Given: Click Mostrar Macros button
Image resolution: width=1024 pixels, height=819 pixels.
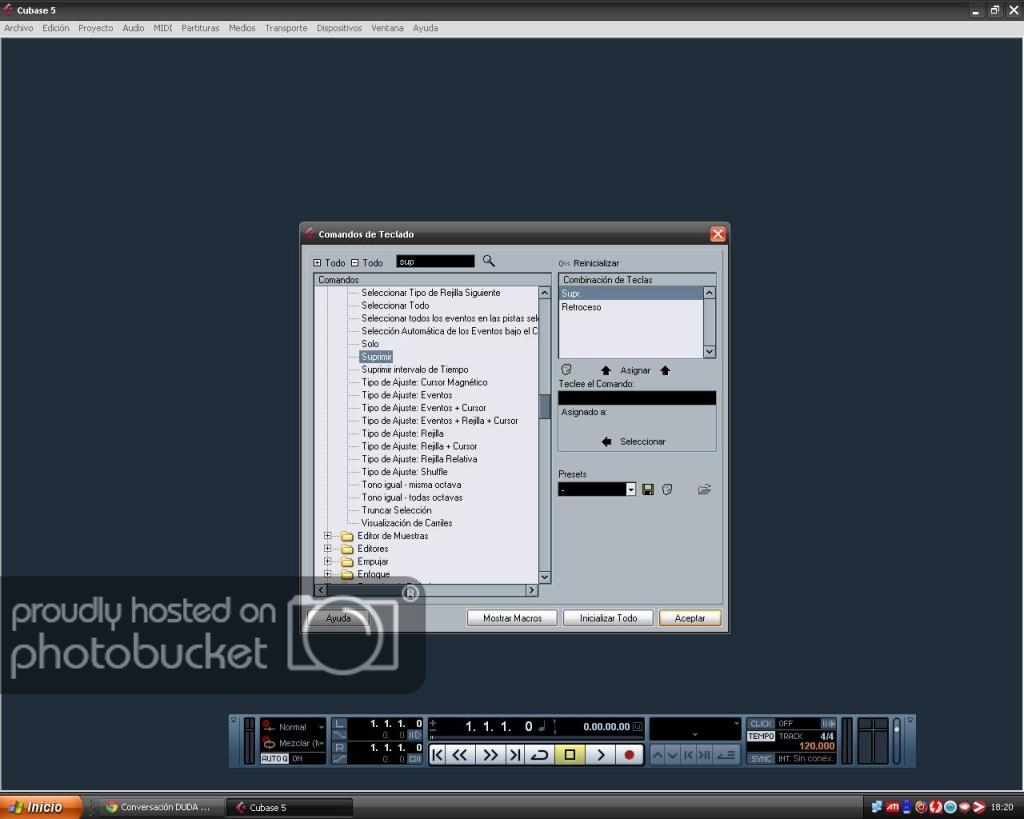Looking at the screenshot, I should 512,618.
